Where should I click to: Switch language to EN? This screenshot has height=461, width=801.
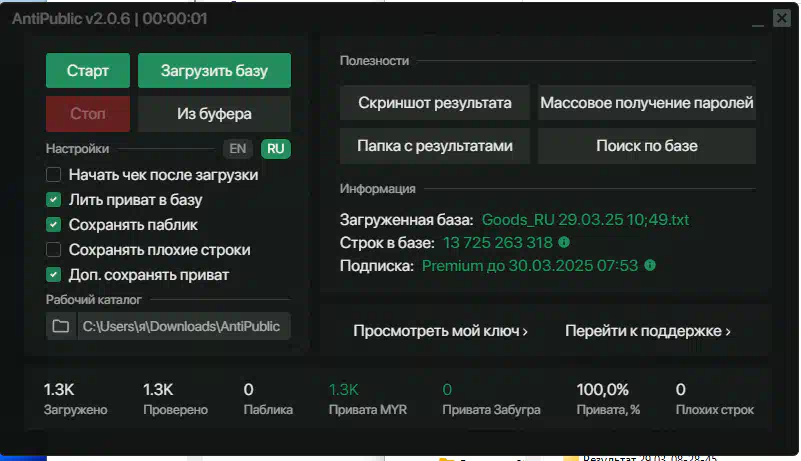pos(238,149)
